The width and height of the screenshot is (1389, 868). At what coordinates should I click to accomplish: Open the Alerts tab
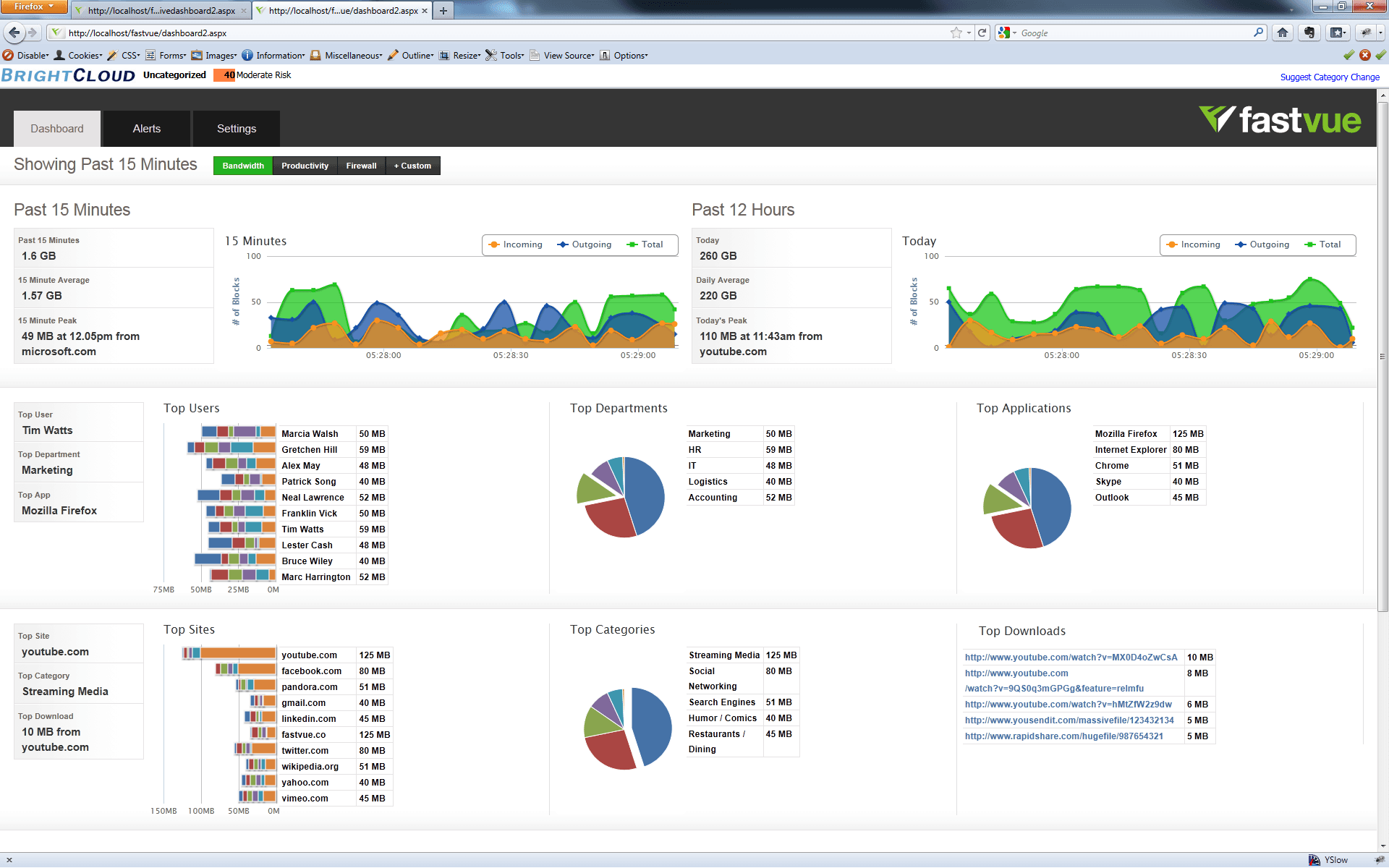point(147,129)
